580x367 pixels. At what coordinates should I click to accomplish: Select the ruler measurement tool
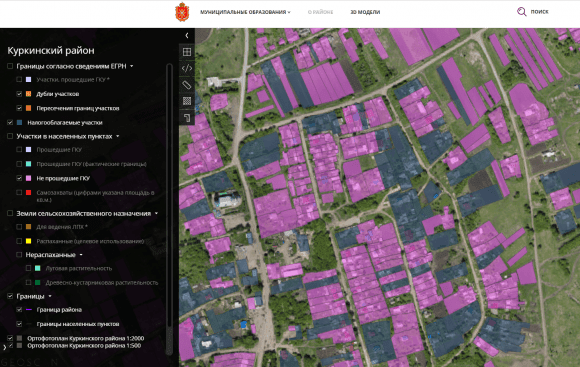187,85
